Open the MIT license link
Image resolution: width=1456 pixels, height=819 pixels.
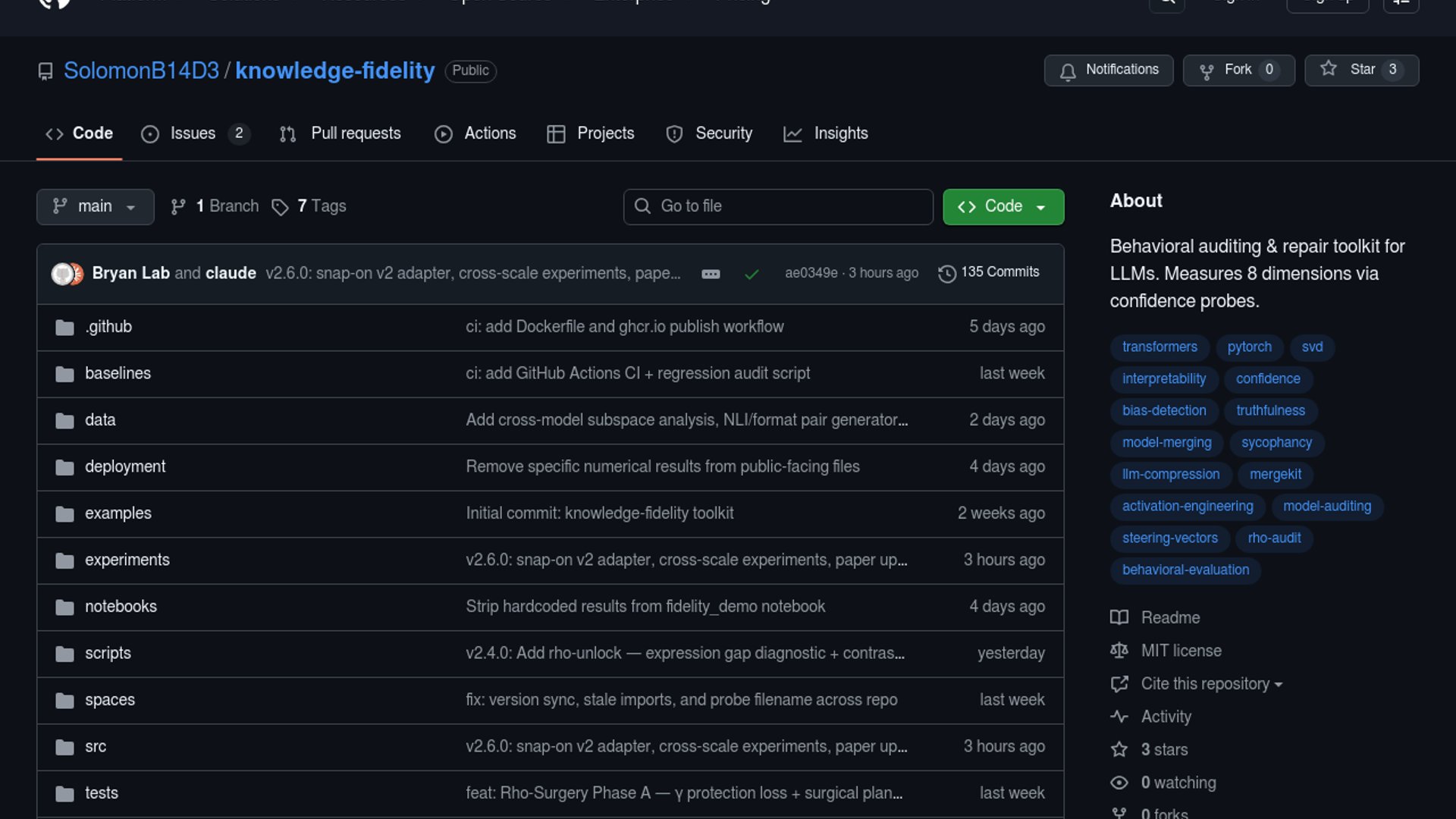1181,651
